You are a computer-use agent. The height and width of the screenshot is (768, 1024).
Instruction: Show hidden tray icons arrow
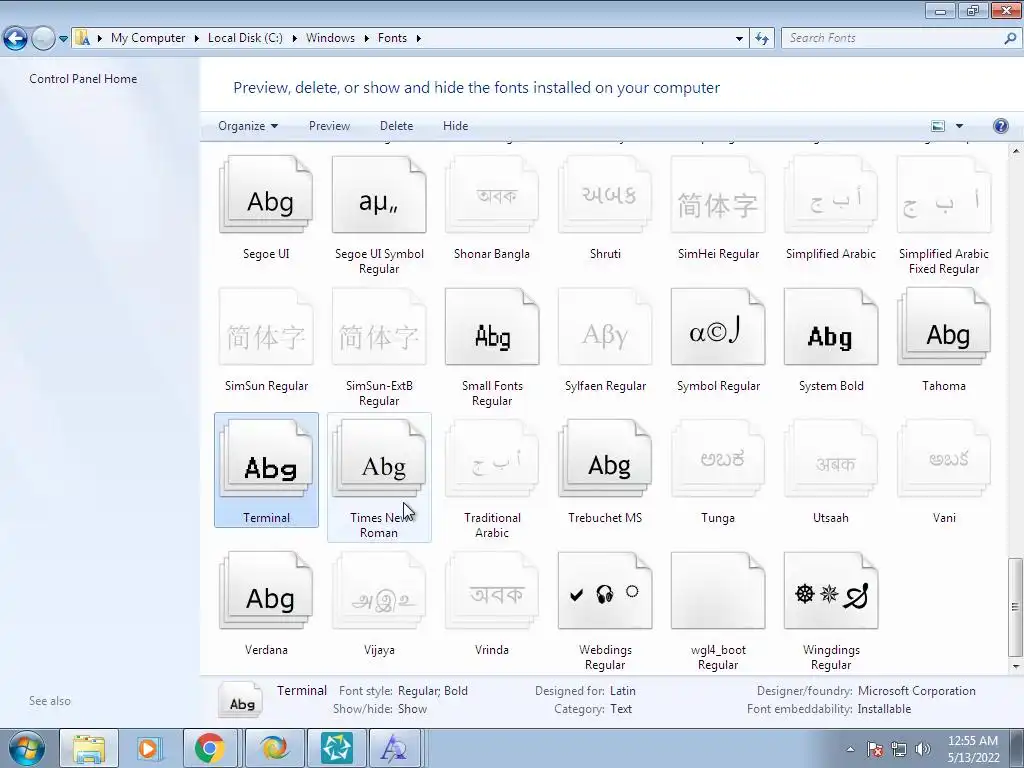(850, 750)
